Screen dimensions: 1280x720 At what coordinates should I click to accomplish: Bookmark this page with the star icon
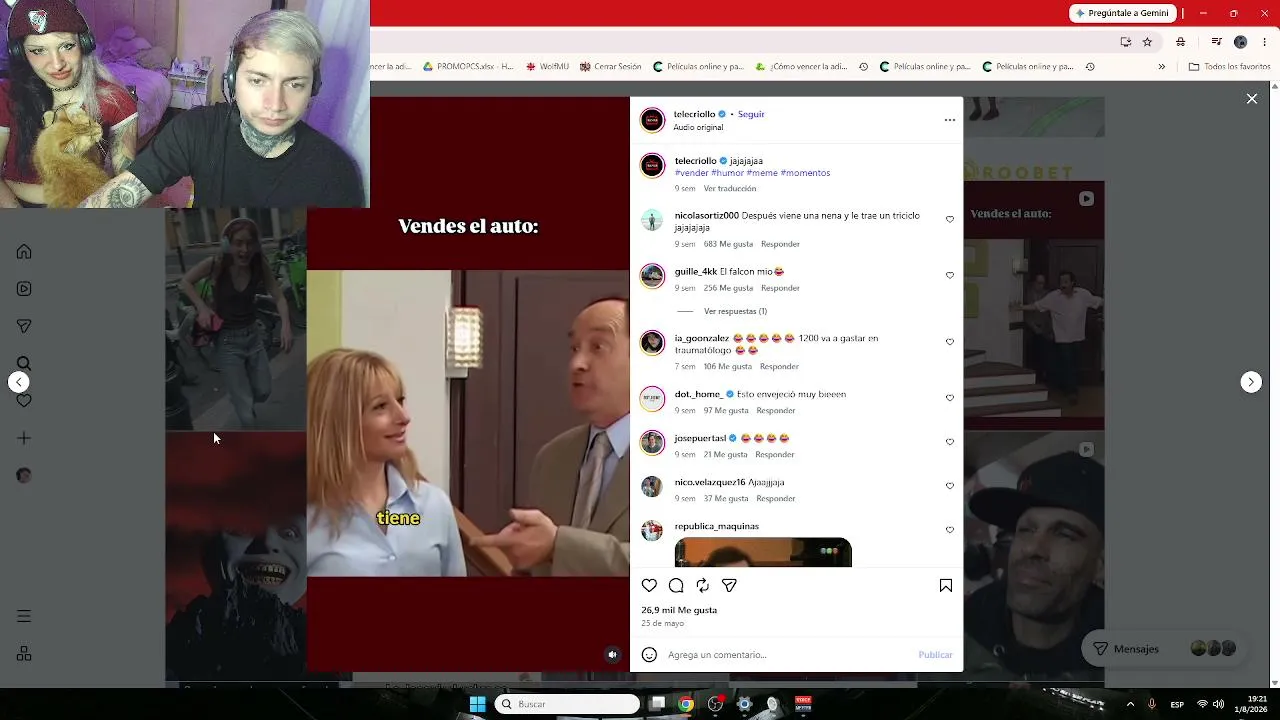pos(1147,42)
